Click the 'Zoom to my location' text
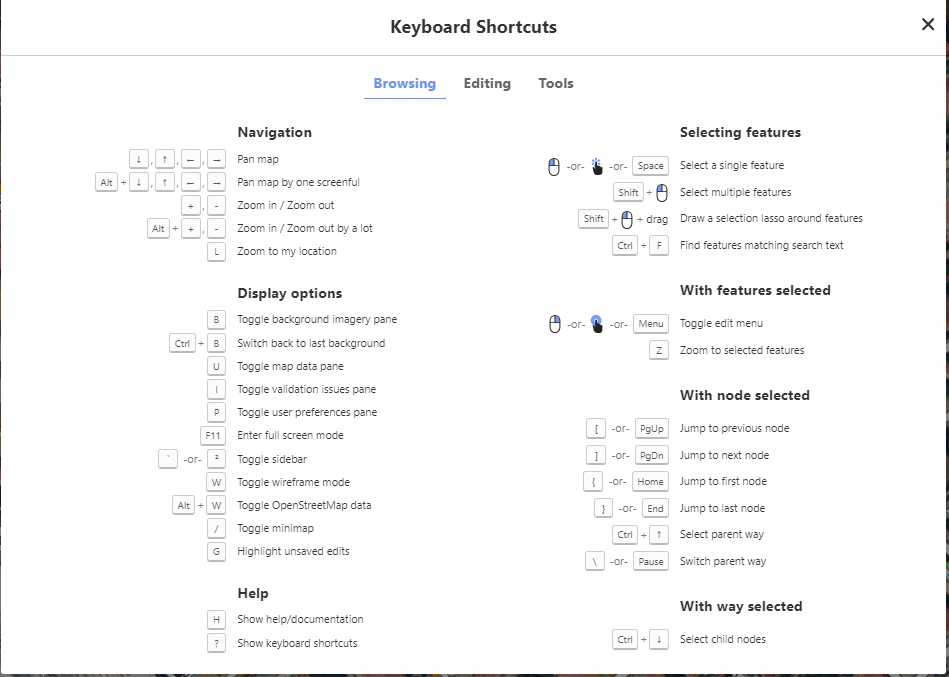Screen dimensions: 949x677 click(x=287, y=251)
